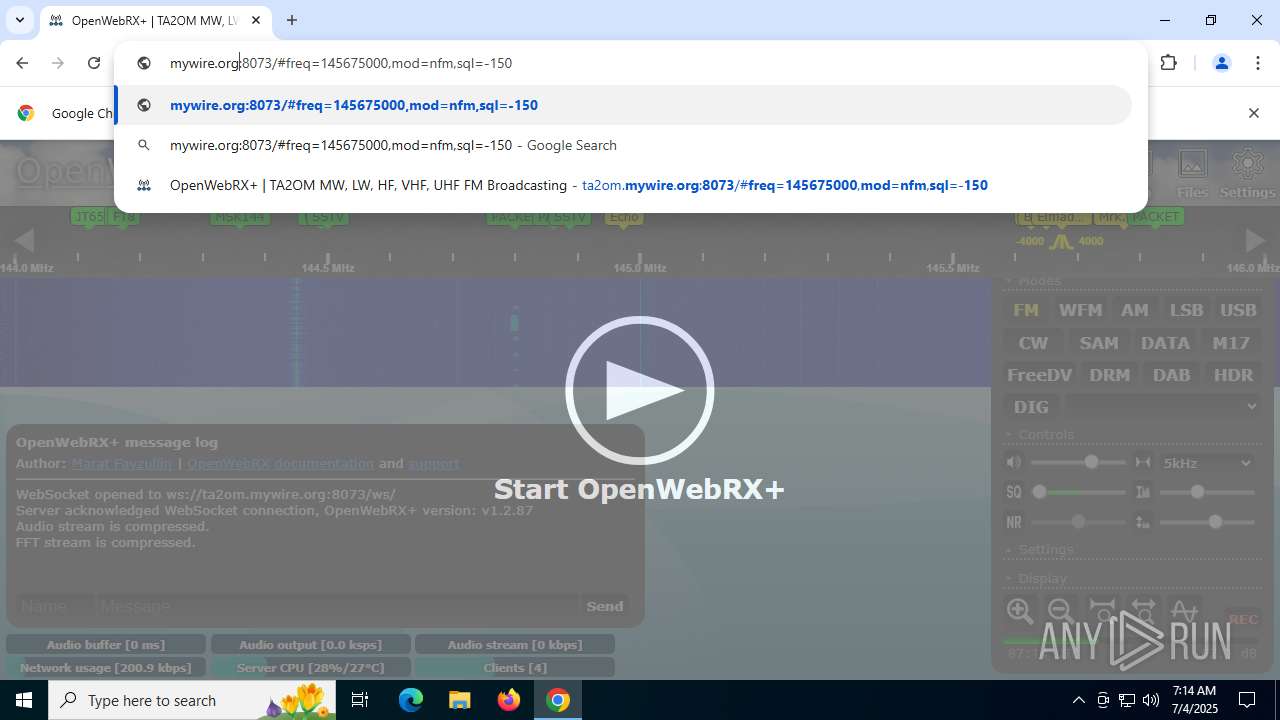
Task: Select the LSB mode button
Action: (1187, 310)
